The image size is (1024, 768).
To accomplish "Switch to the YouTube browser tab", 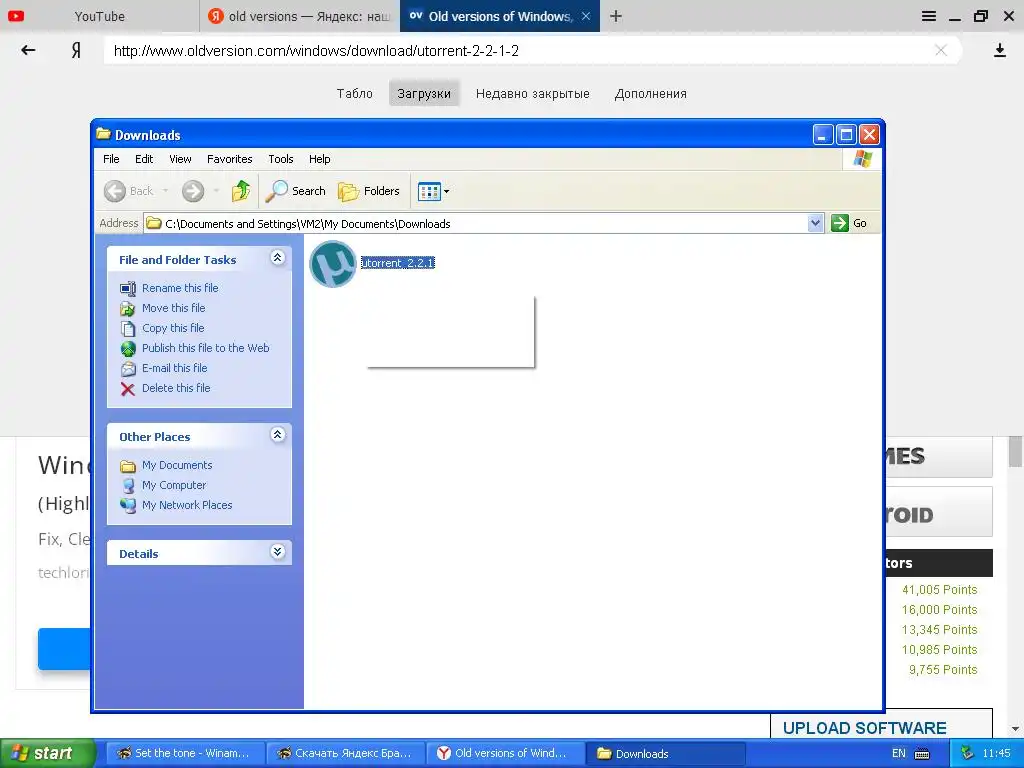I will (x=99, y=16).
